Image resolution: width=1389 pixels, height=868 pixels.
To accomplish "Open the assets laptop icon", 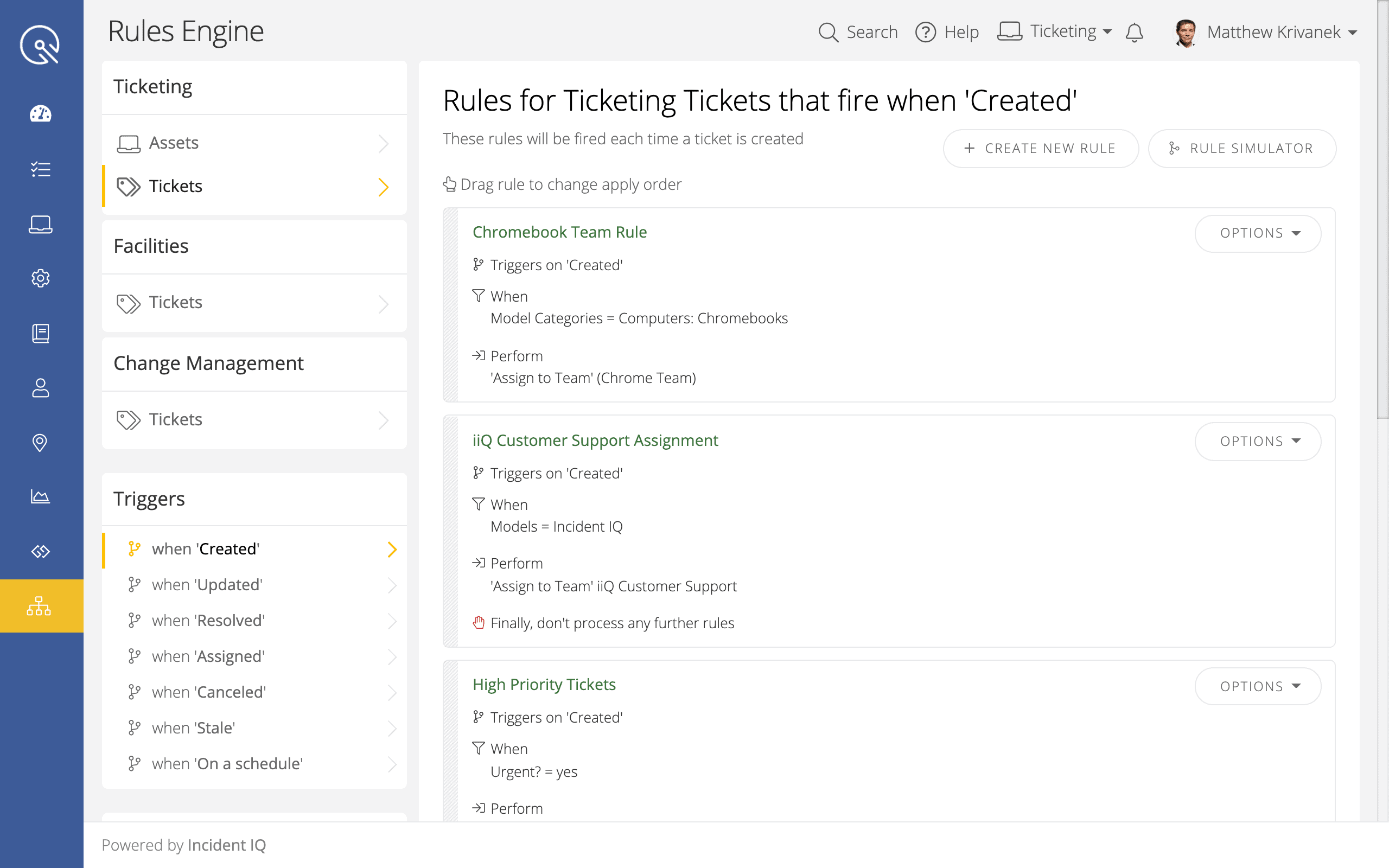I will click(x=41, y=225).
